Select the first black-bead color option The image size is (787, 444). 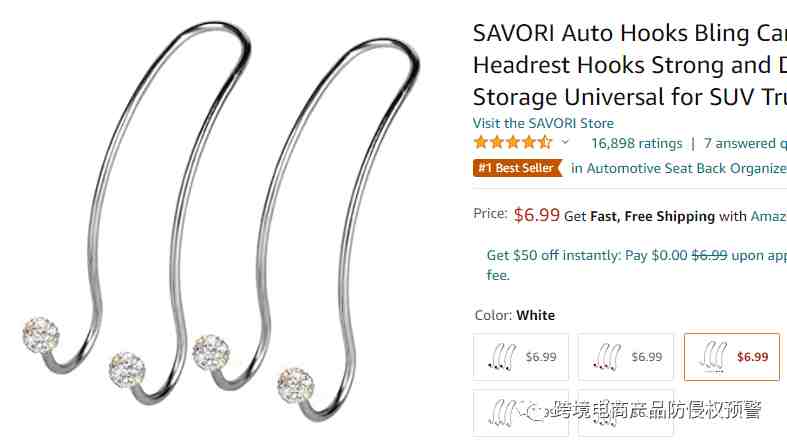(521, 357)
